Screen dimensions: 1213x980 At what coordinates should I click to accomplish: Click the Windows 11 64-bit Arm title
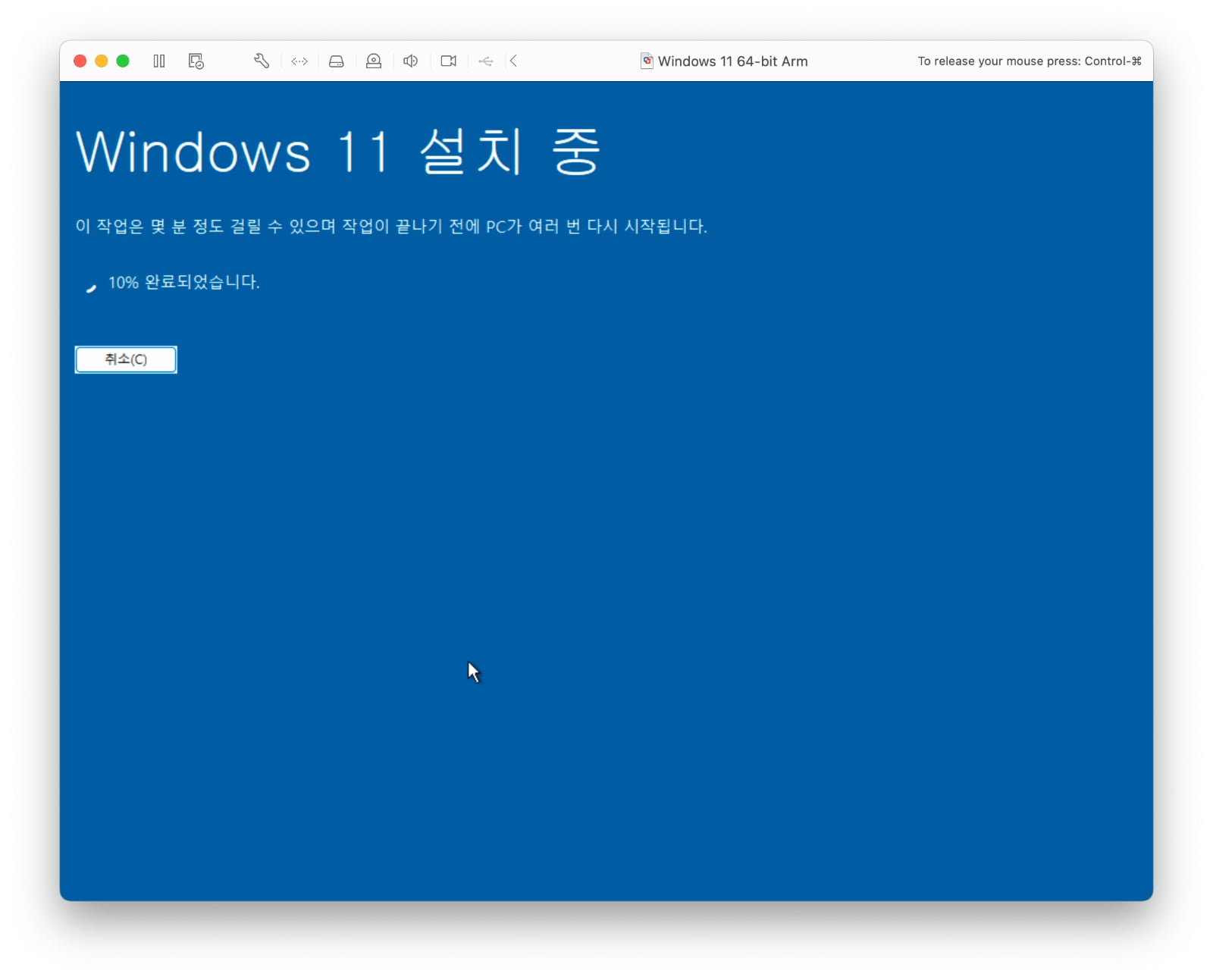coord(732,61)
